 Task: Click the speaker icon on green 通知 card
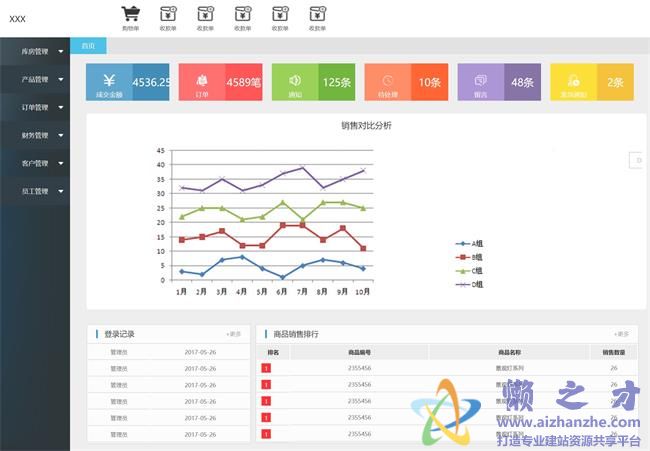click(x=295, y=80)
